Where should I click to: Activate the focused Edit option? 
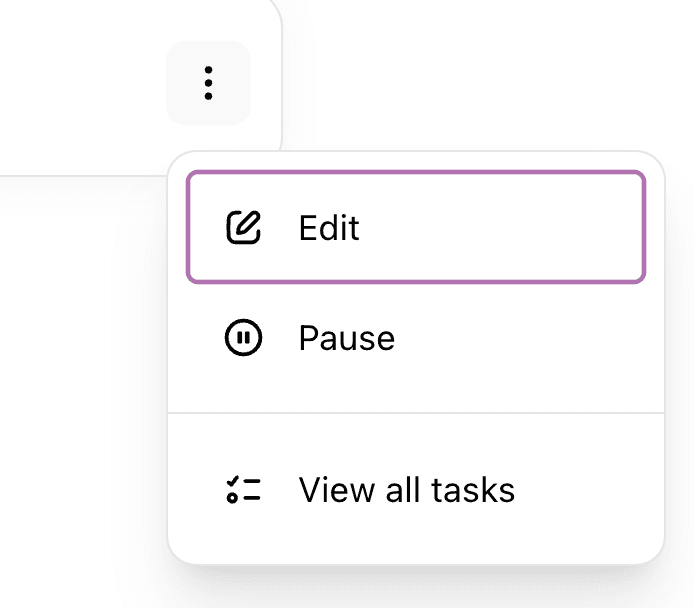tap(415, 228)
